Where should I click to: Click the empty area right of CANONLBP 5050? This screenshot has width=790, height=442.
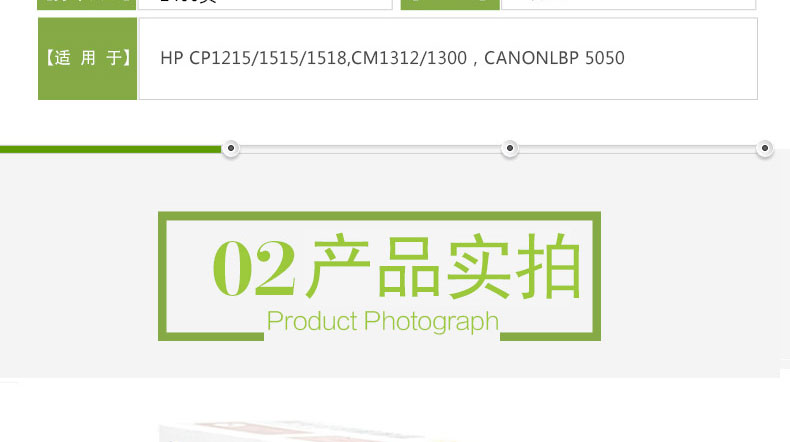point(690,58)
